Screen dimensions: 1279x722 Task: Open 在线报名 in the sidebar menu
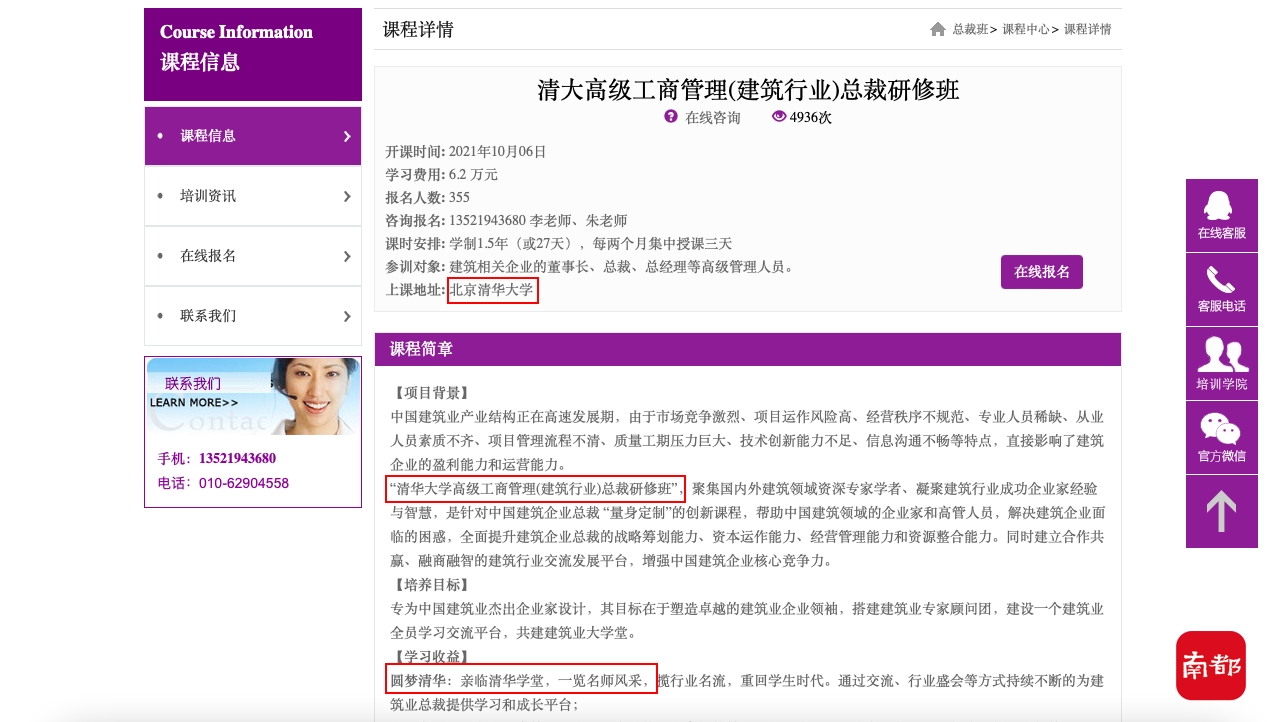pos(253,256)
